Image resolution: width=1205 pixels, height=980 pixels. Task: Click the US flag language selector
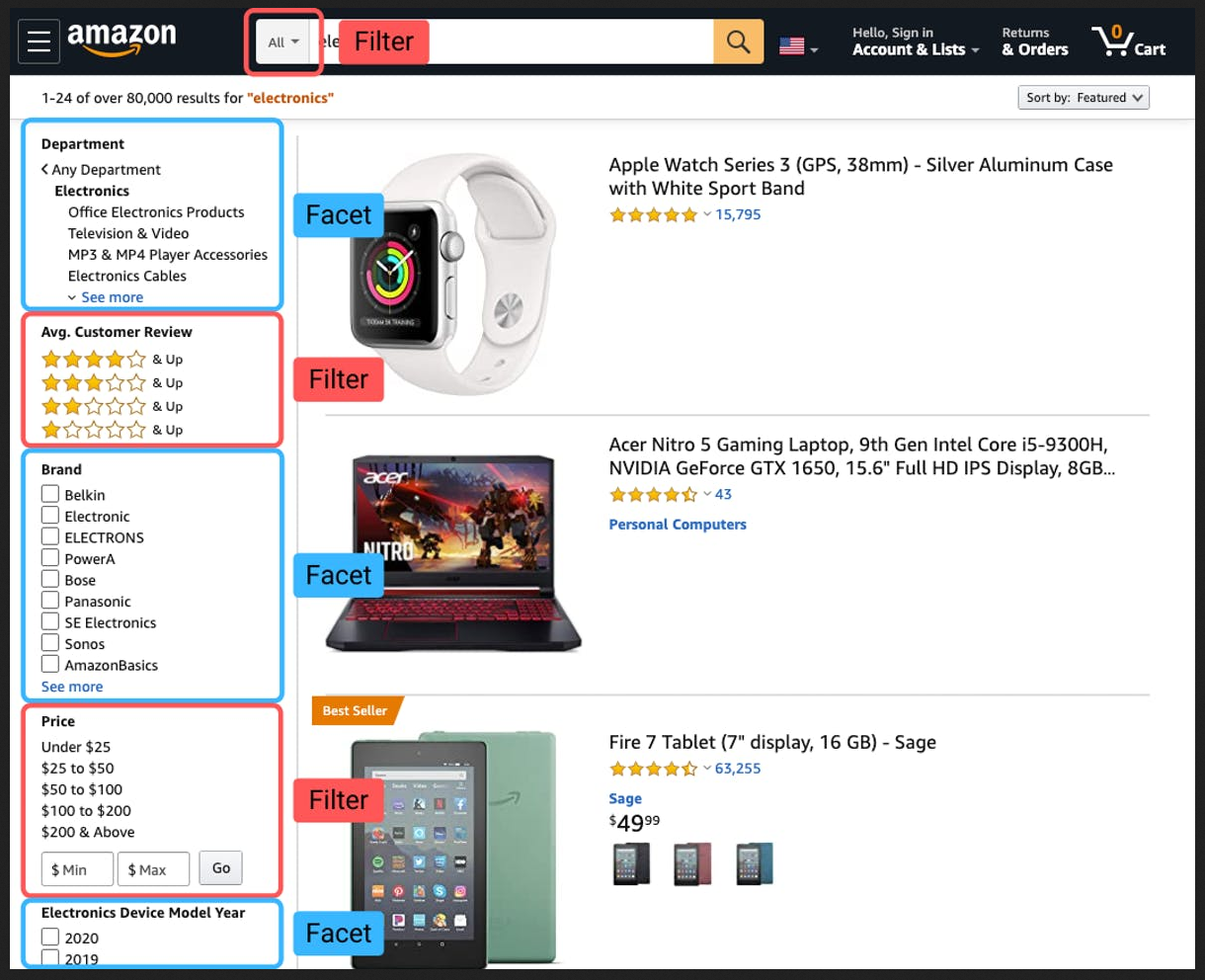(x=798, y=45)
